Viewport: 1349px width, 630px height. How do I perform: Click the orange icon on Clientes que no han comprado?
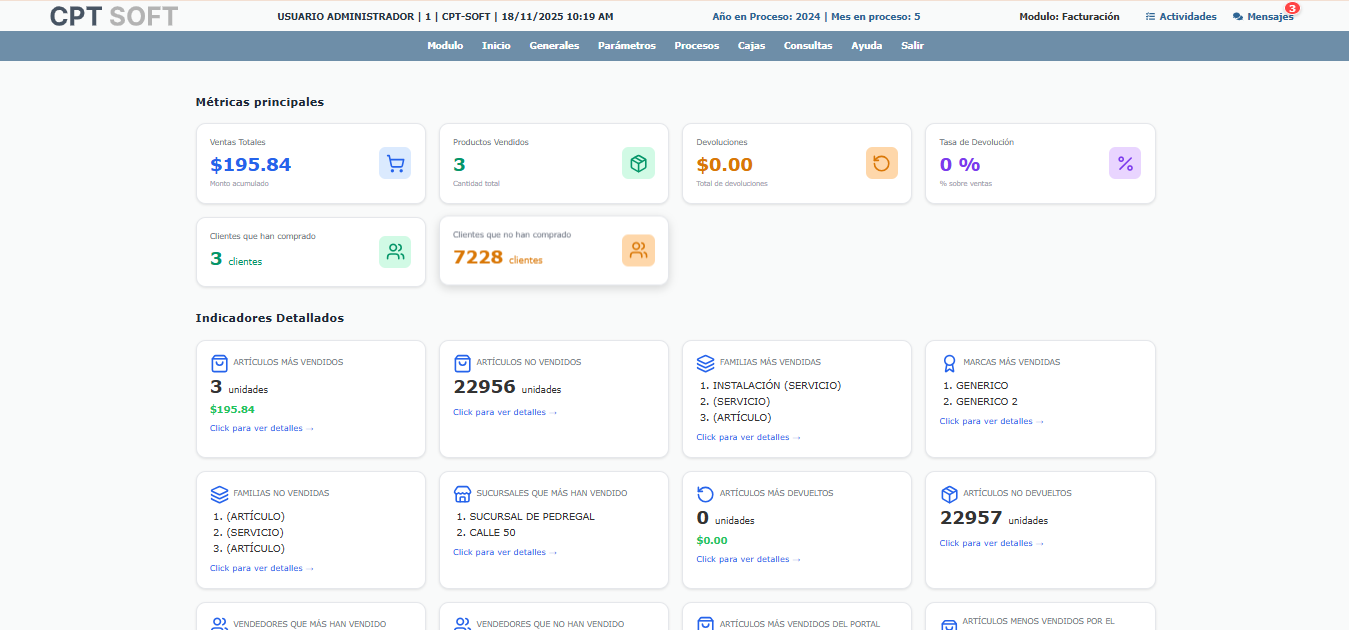(x=638, y=250)
